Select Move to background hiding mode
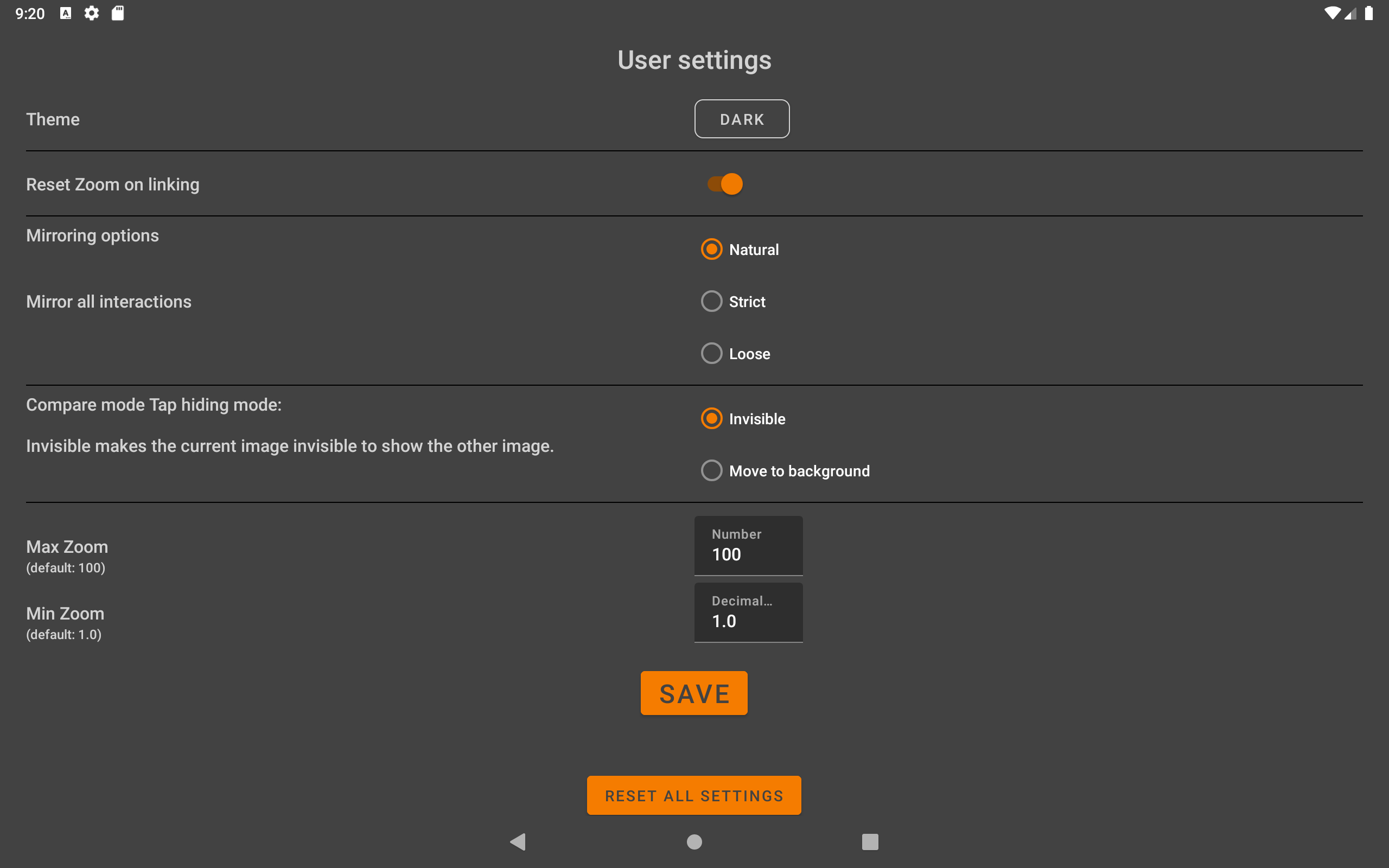Viewport: 1389px width, 868px height. pyautogui.click(x=712, y=471)
